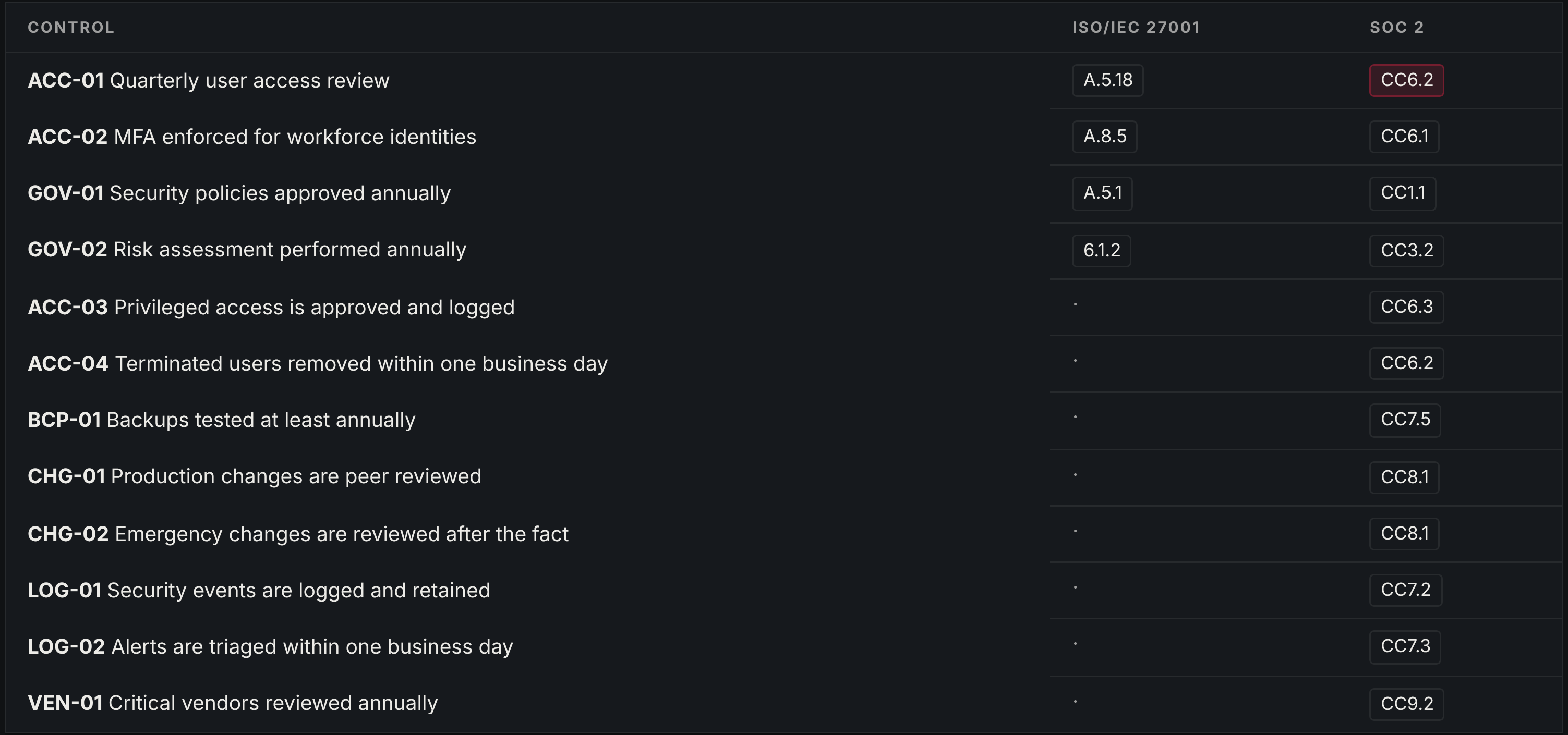Open the CC7.3 alerts tag

point(1405,647)
